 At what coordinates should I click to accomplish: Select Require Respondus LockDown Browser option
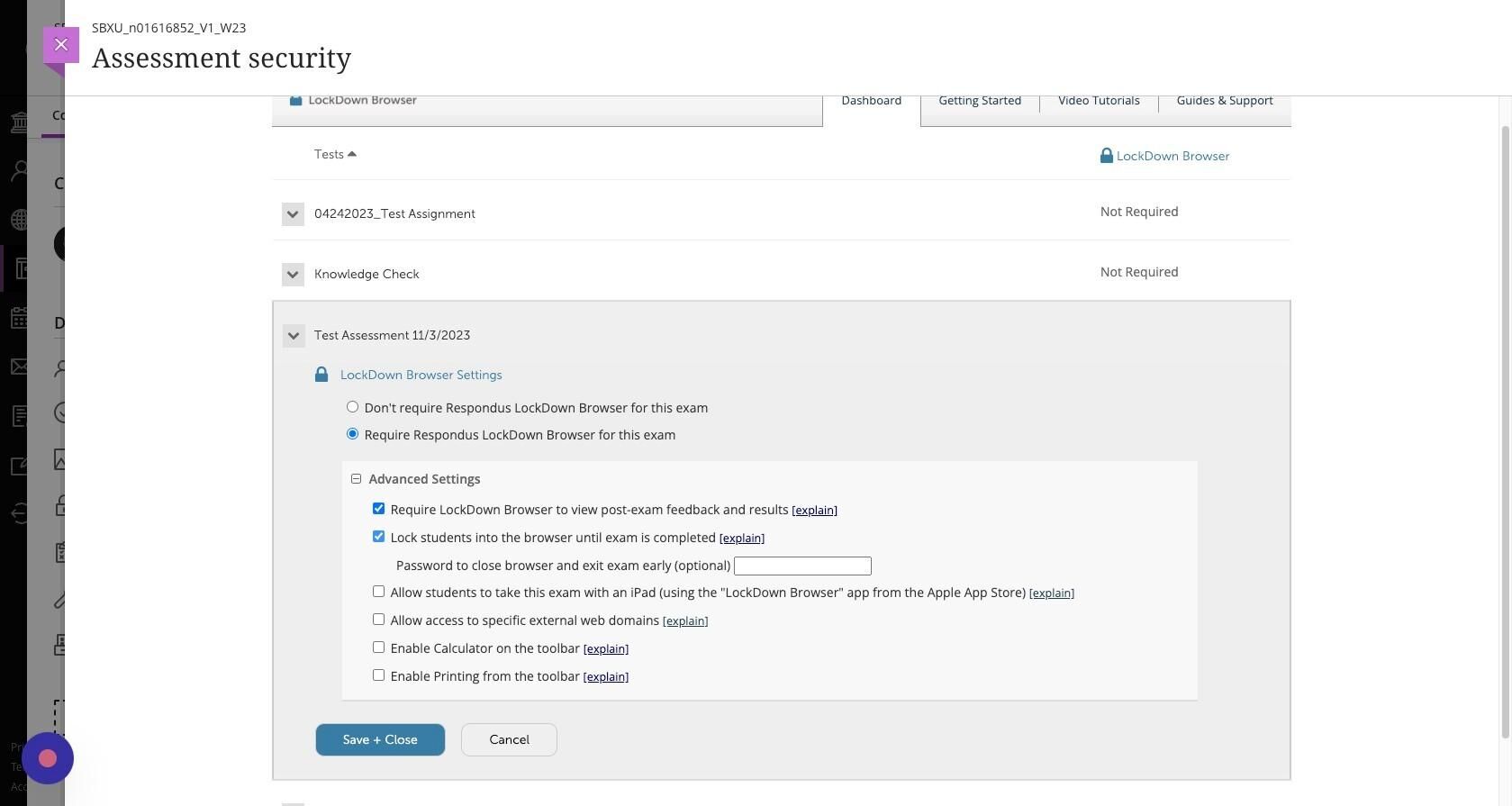pos(352,434)
